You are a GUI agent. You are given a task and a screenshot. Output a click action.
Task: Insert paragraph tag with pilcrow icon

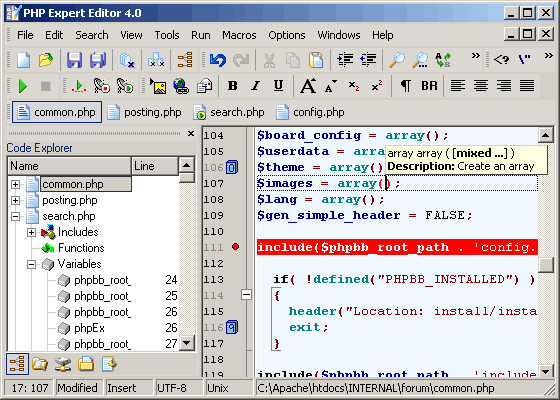(406, 86)
